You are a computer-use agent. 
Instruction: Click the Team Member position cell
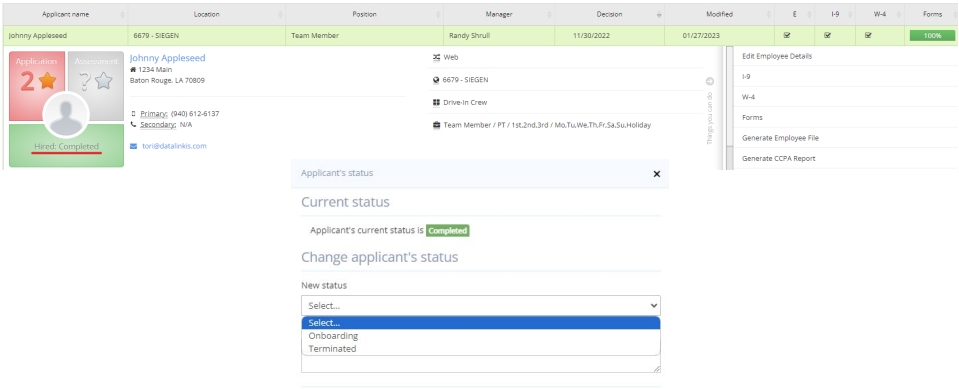[365, 35]
